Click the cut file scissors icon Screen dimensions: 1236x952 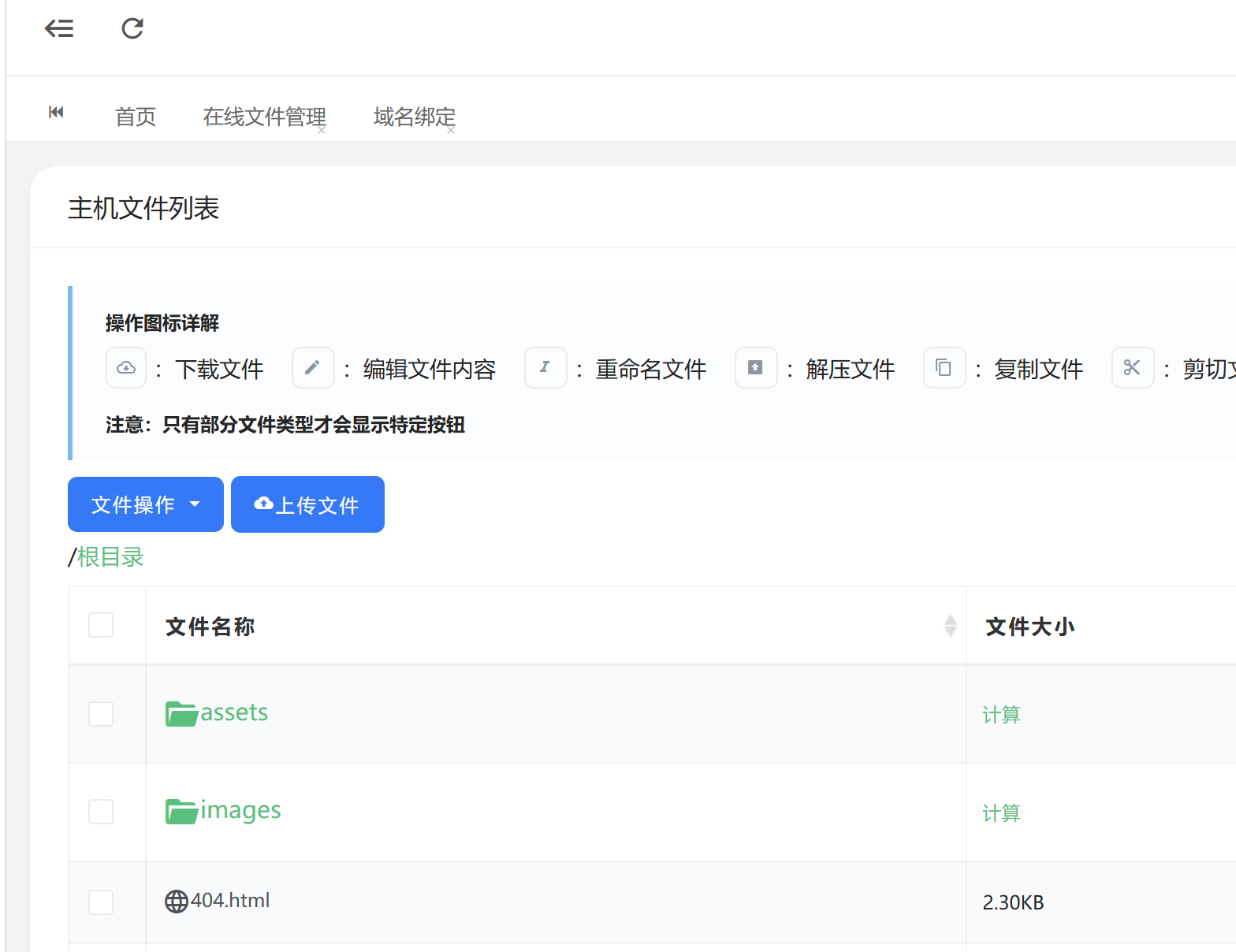tap(1133, 368)
